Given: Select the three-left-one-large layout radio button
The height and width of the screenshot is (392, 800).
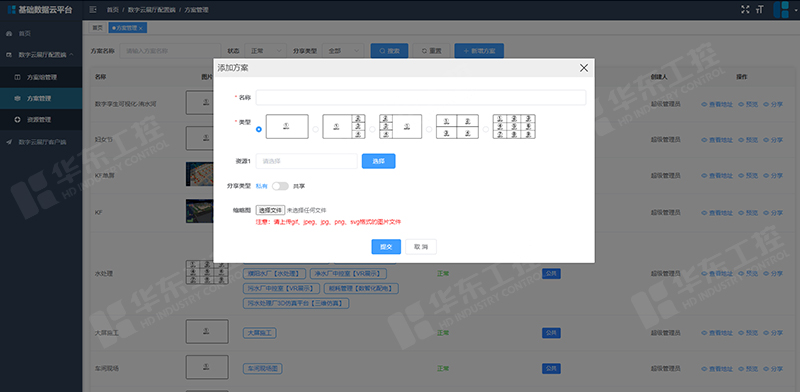Looking at the screenshot, I should [x=372, y=129].
